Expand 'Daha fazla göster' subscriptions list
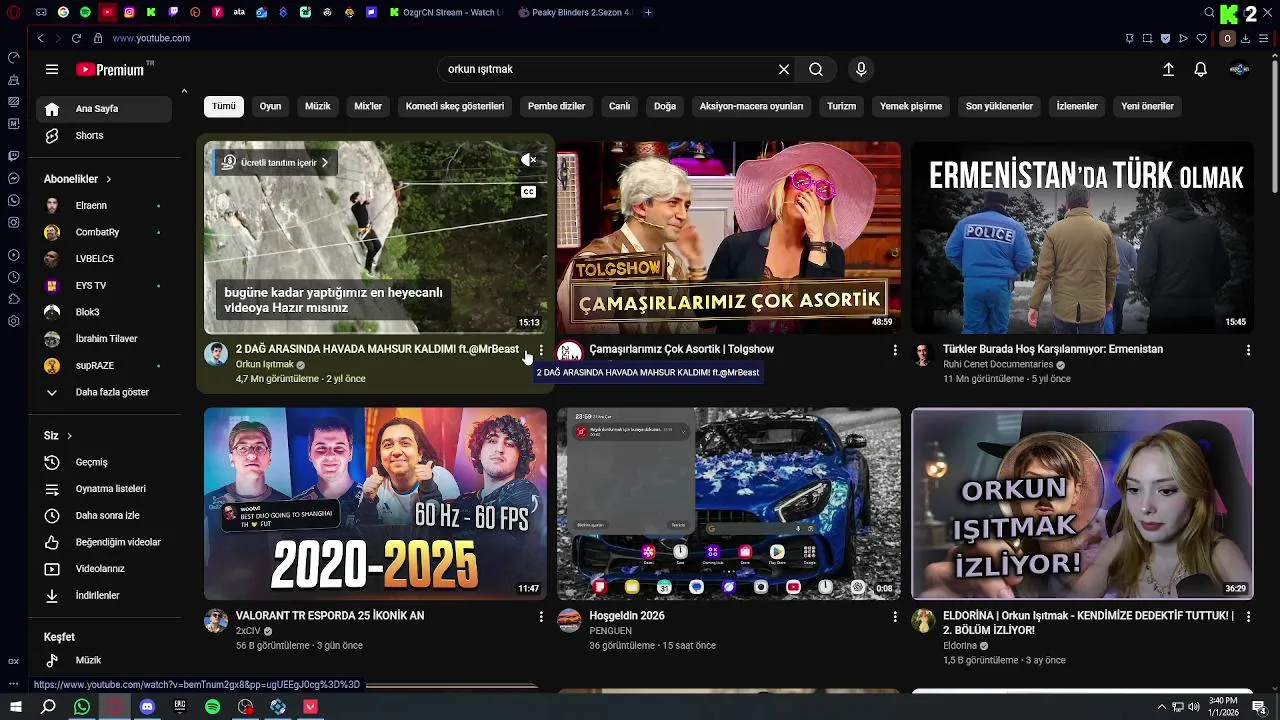 [104, 392]
